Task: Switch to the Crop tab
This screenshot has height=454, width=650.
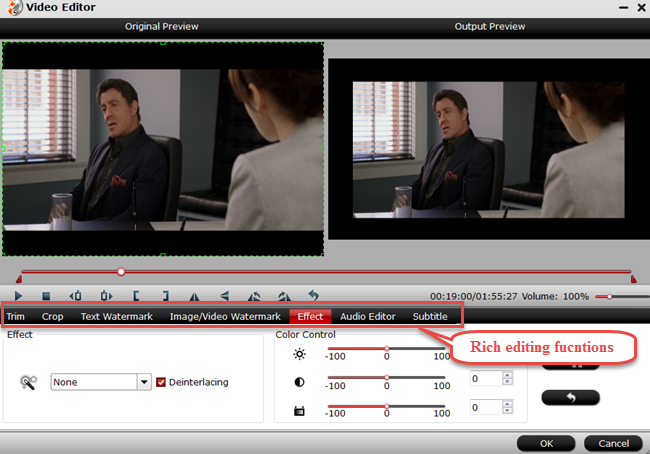Action: 53,316
